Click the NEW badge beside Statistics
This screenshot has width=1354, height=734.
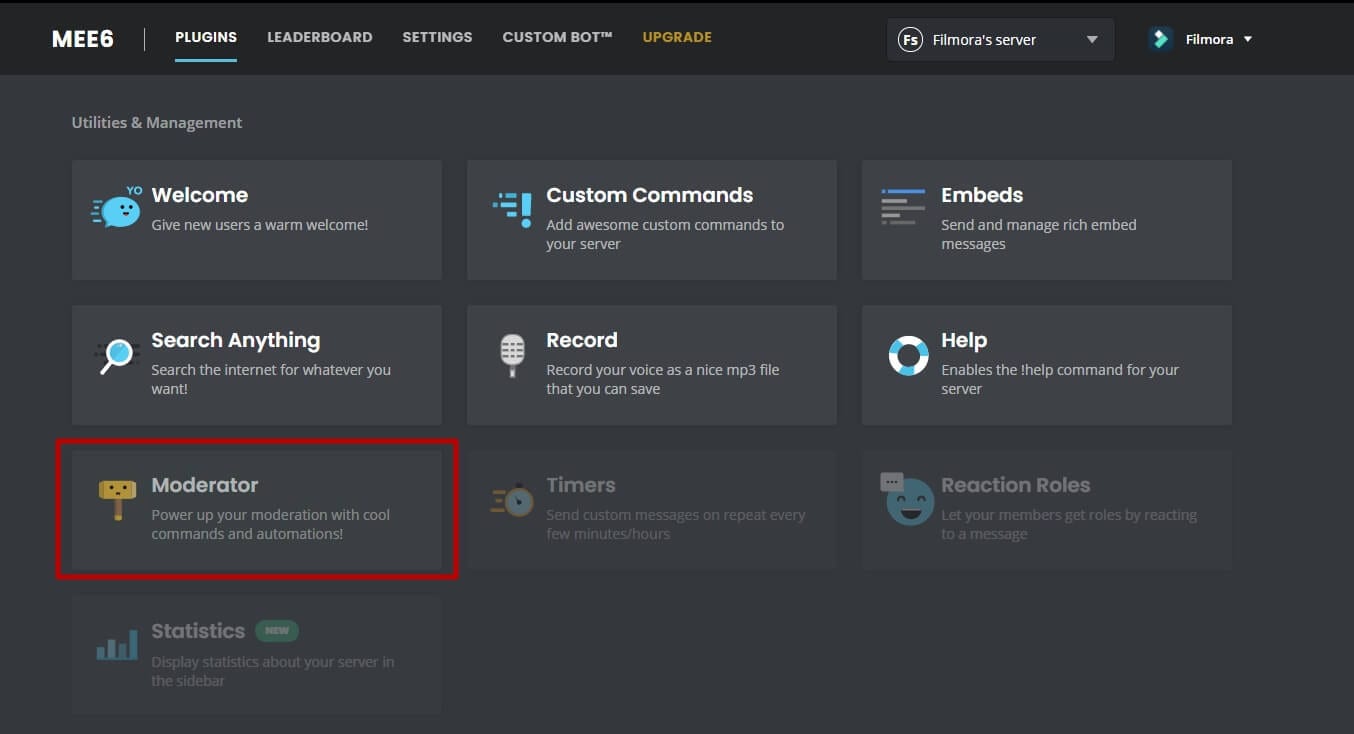click(277, 631)
